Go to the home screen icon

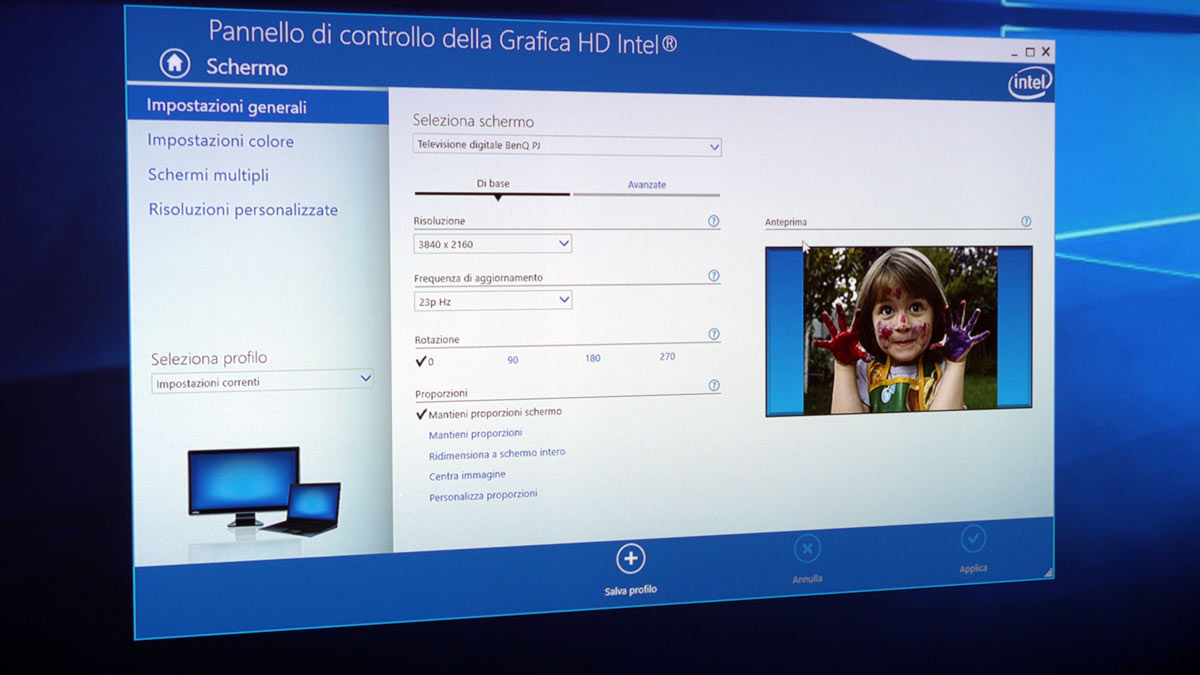[x=175, y=63]
